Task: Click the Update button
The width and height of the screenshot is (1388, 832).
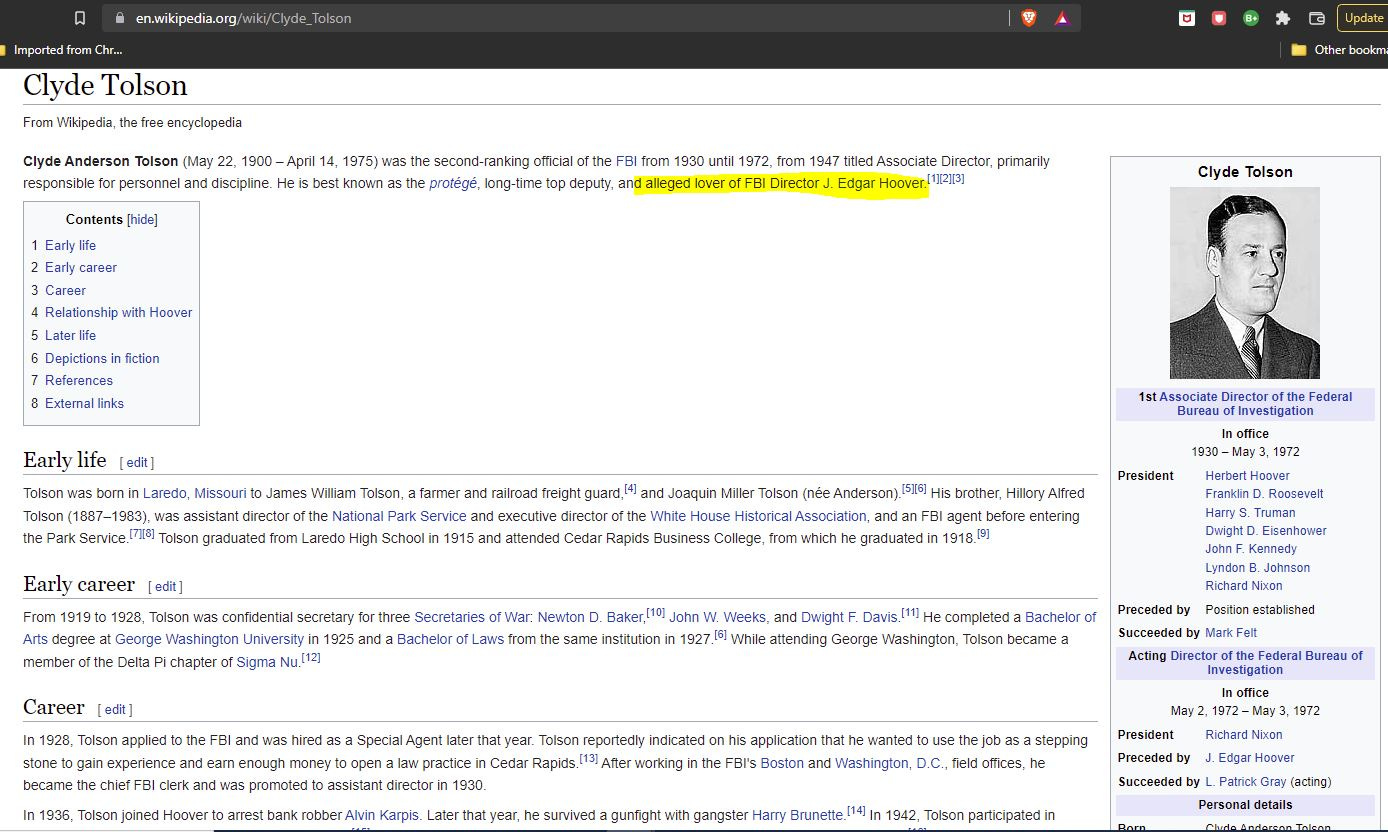Action: (1363, 18)
